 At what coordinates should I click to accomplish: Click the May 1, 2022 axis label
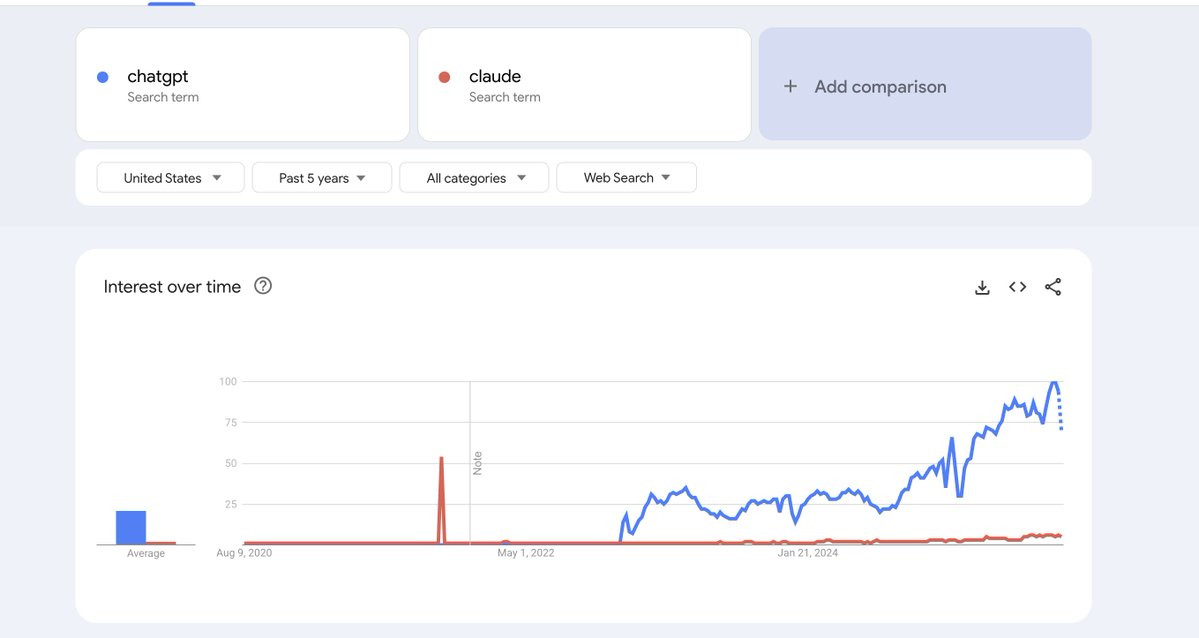526,553
